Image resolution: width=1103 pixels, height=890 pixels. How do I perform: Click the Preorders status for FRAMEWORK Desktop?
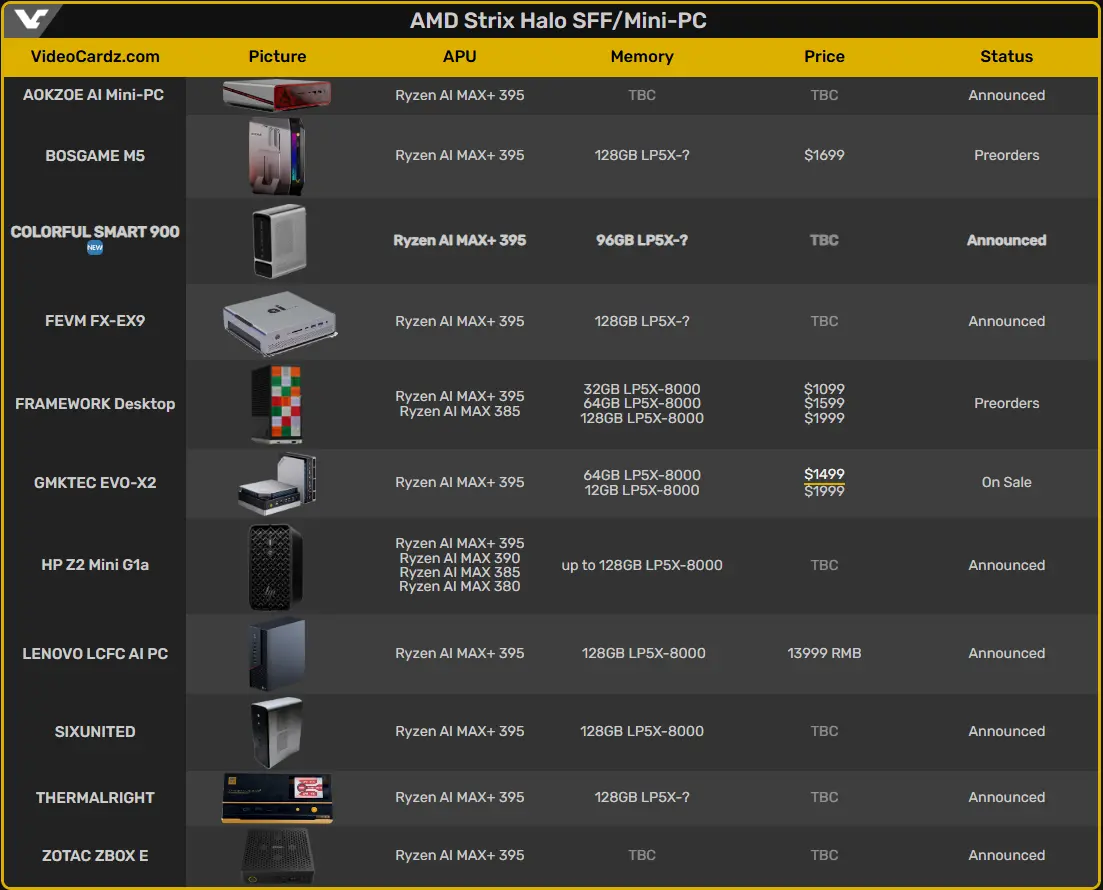[1007, 404]
